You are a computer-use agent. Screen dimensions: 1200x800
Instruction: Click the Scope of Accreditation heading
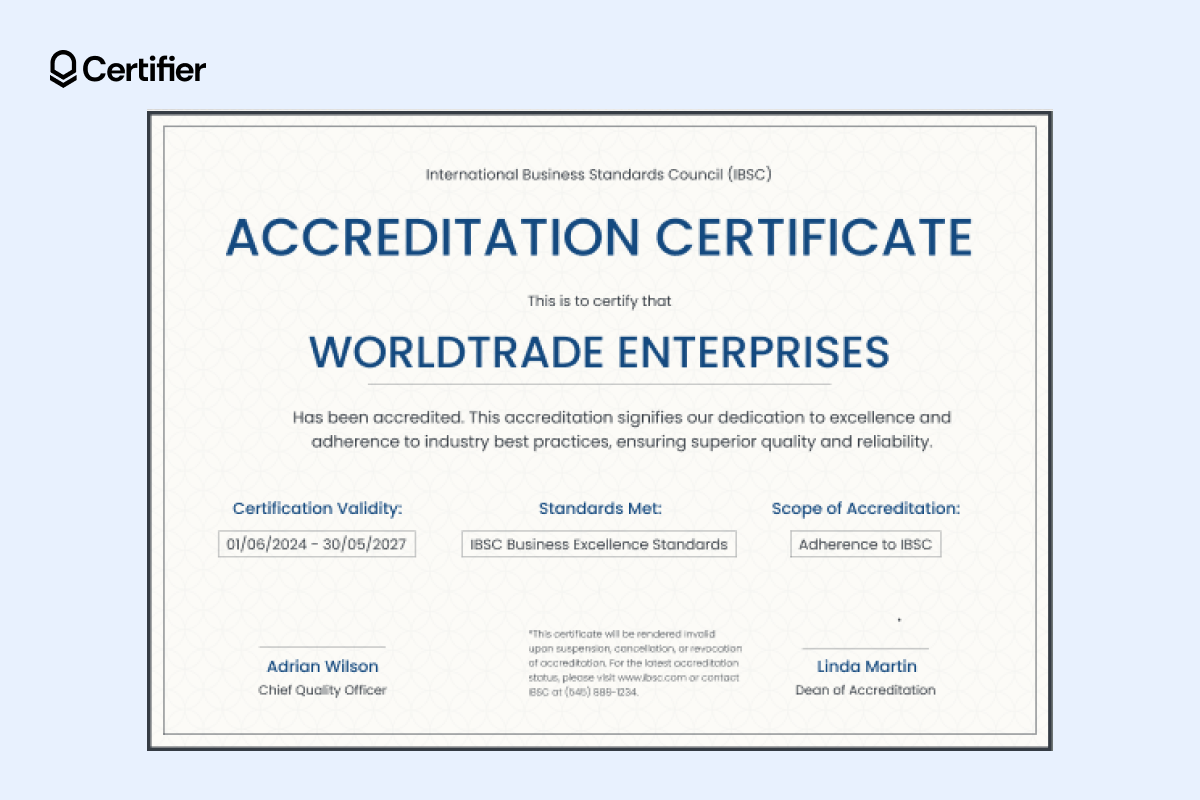[x=866, y=508]
